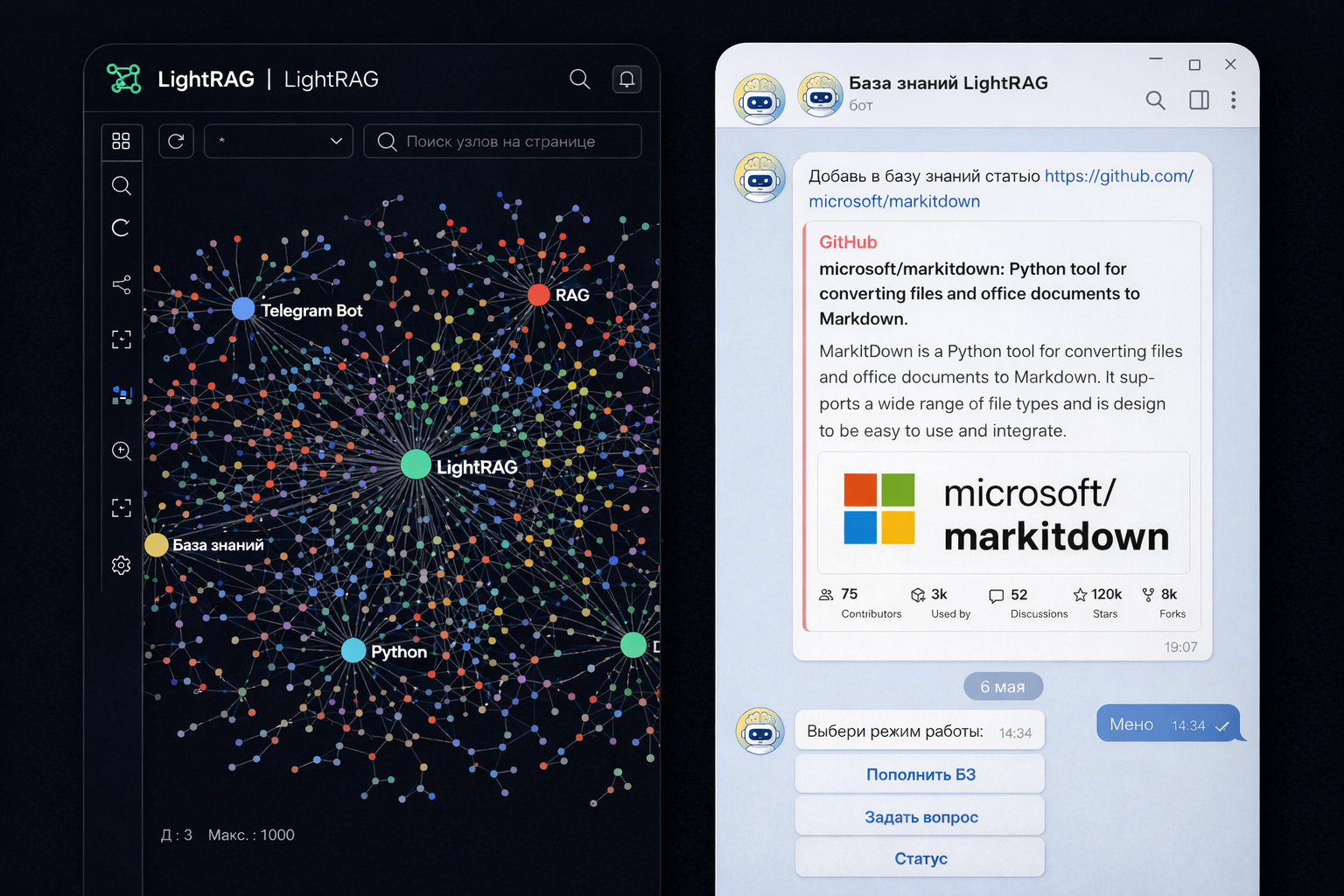
Task: Click the sidebar rotate icon
Action: [122, 227]
